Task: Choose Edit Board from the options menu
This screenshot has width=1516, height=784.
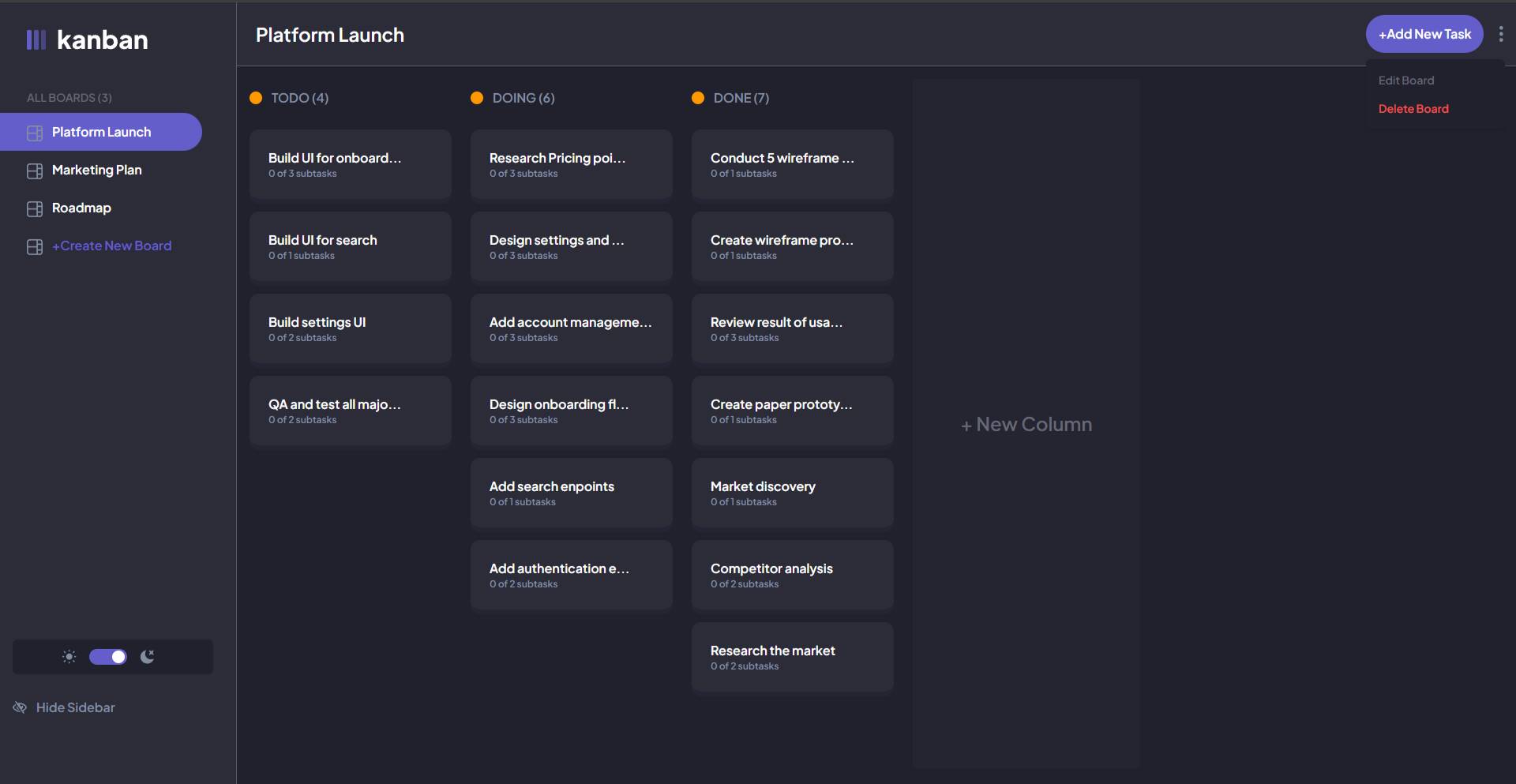Action: click(x=1406, y=81)
